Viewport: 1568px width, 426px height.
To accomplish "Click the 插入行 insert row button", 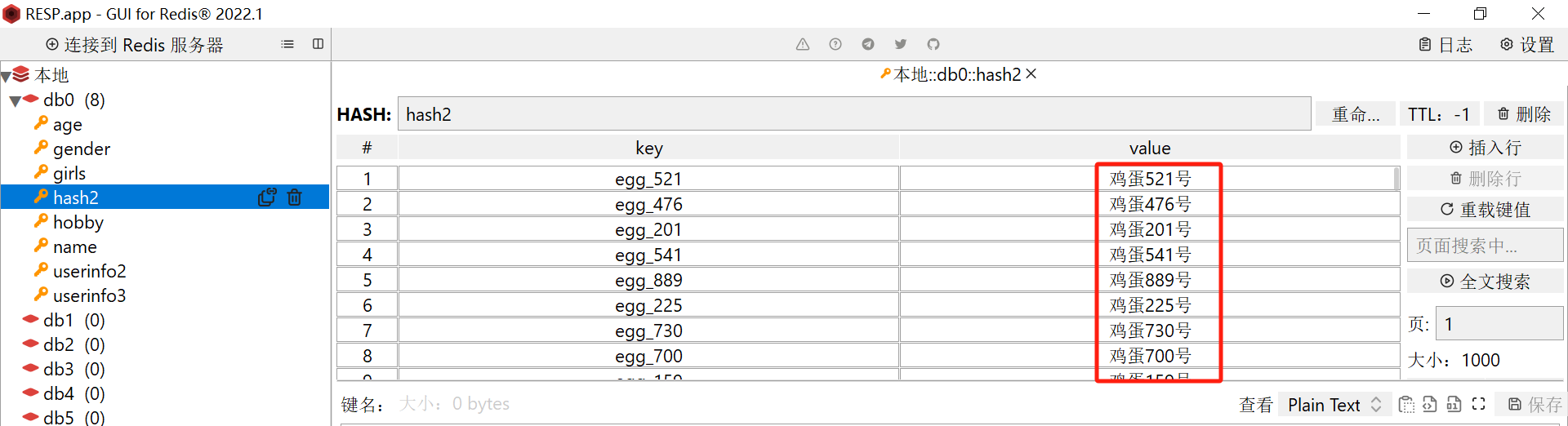I will (1485, 148).
